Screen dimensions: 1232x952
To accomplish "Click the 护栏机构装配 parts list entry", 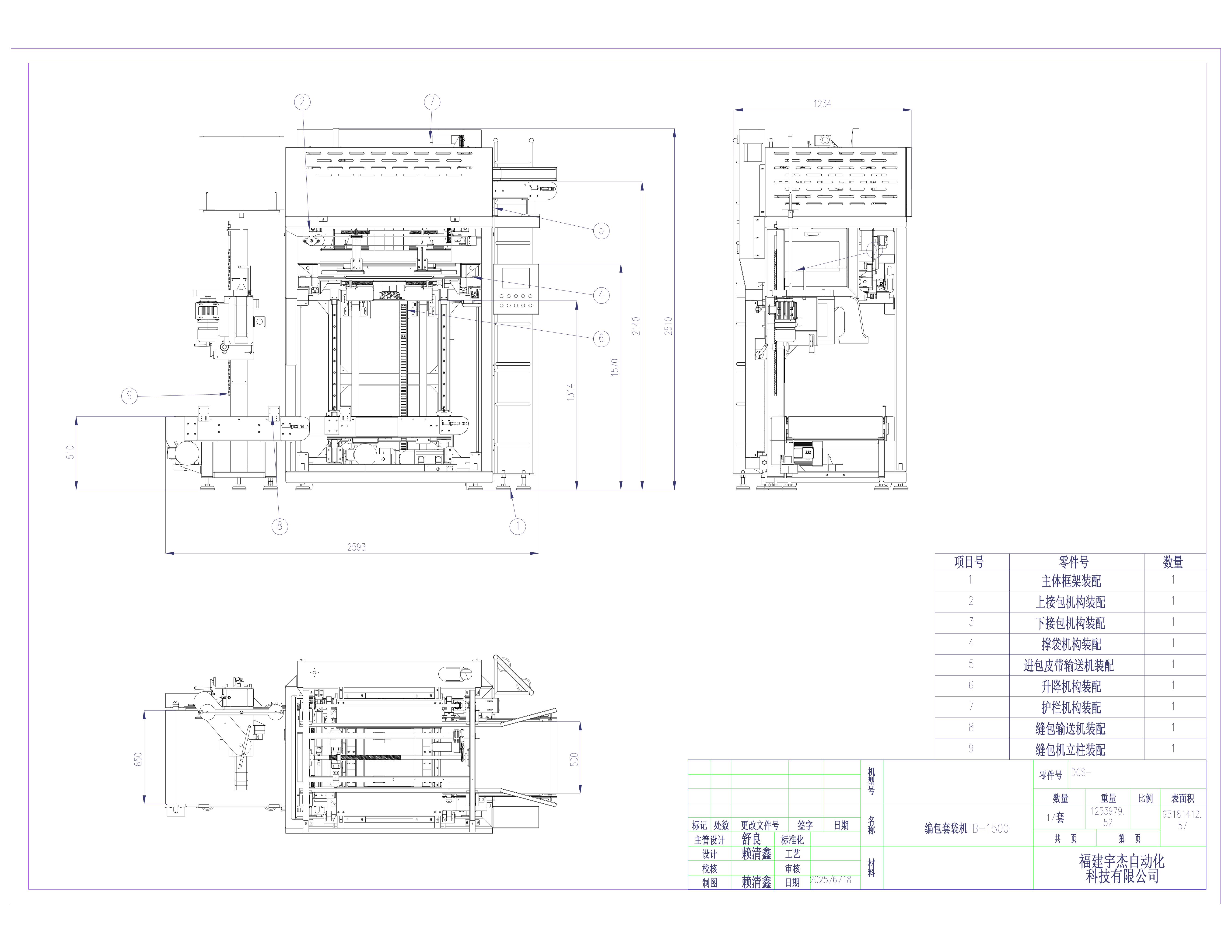I will click(x=1071, y=707).
